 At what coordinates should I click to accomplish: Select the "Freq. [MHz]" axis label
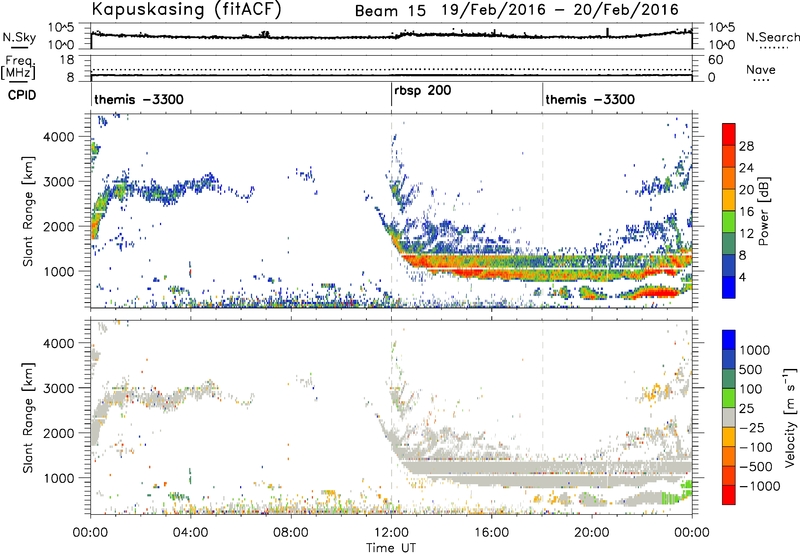[x=18, y=68]
